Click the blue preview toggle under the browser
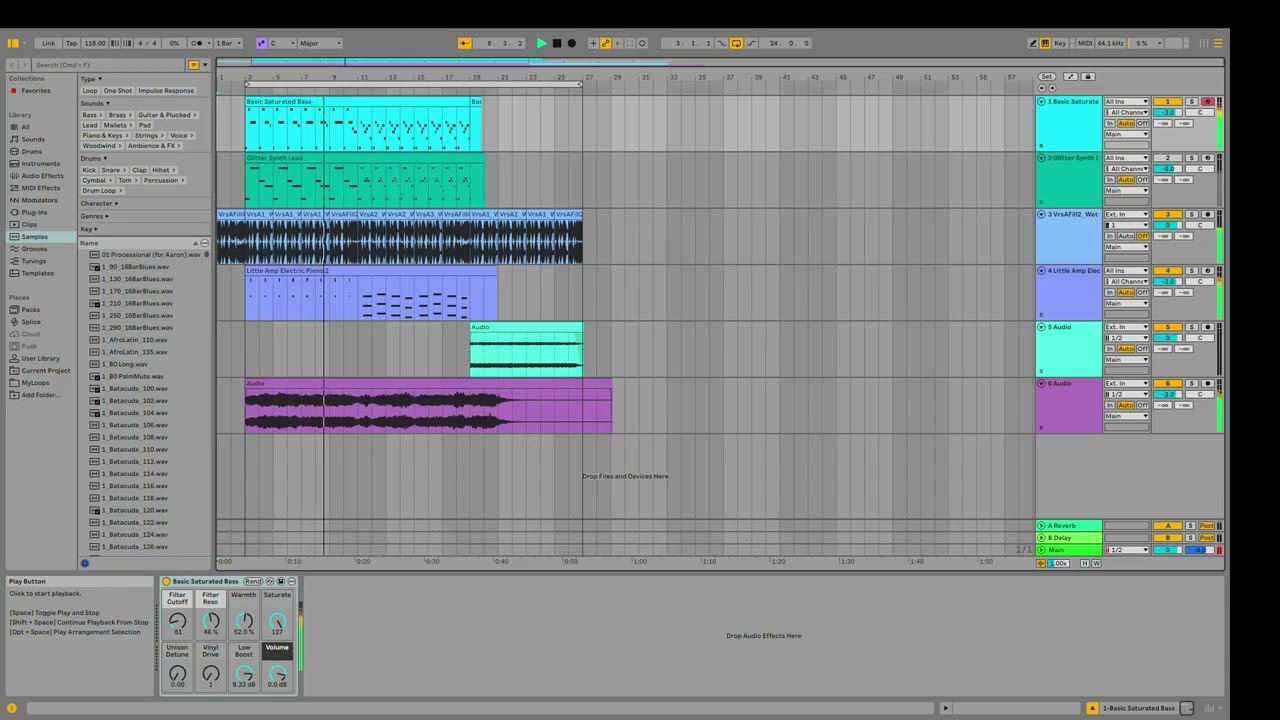1280x720 pixels. coord(85,563)
